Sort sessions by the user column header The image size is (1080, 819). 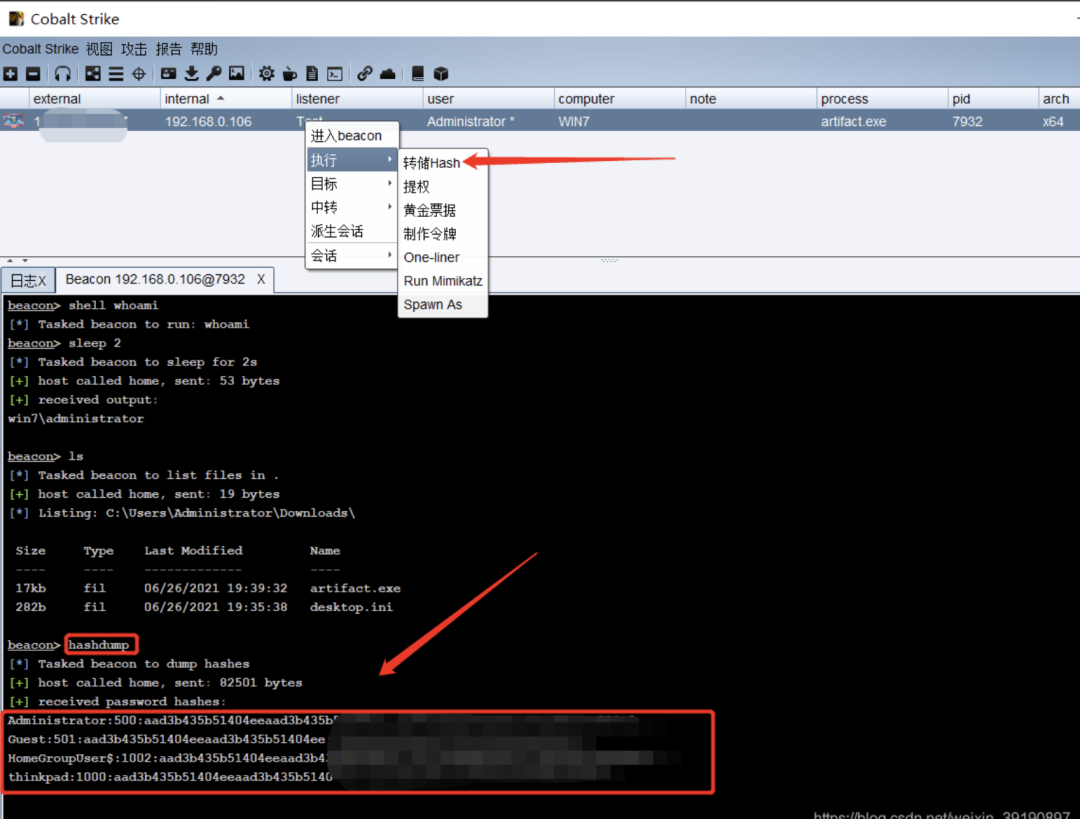(x=488, y=99)
